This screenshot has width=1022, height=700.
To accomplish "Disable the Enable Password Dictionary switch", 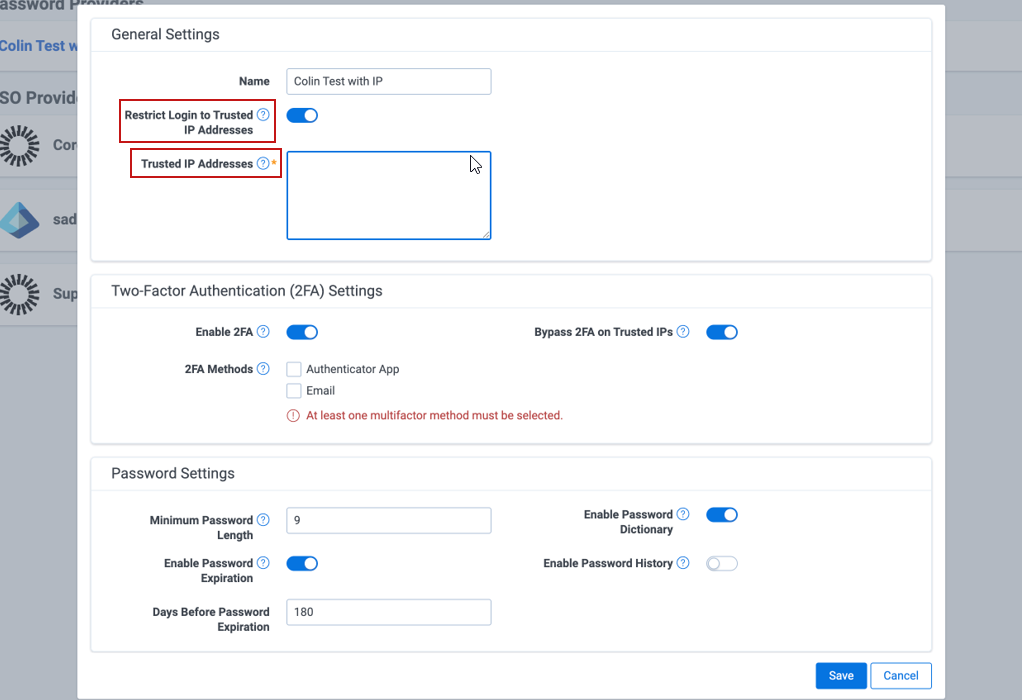I will 722,515.
